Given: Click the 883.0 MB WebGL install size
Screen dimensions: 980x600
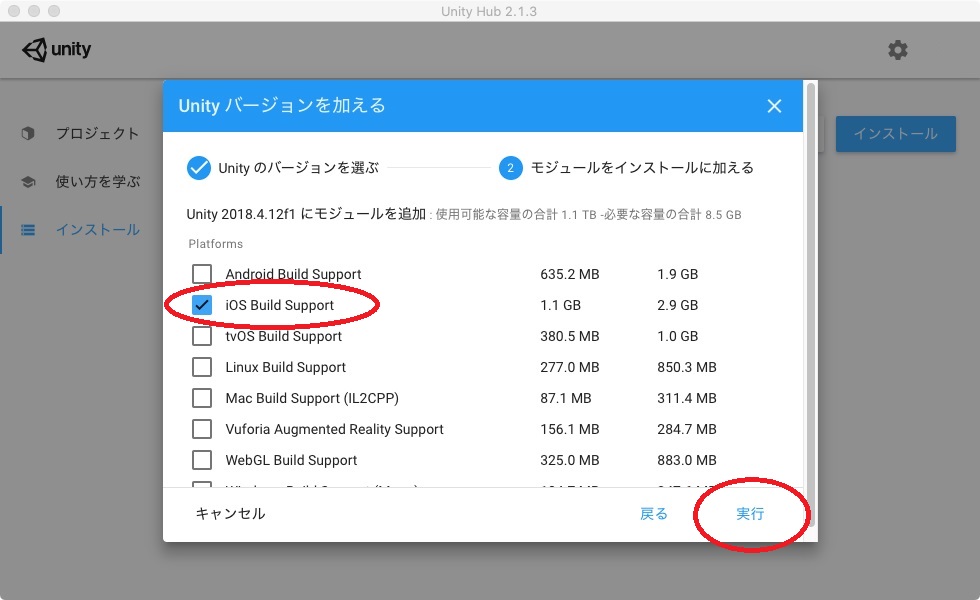Looking at the screenshot, I should click(x=686, y=461).
